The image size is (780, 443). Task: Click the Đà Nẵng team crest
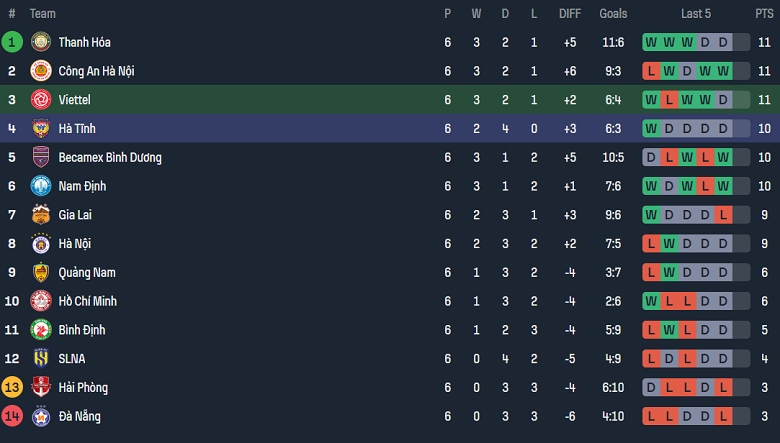[x=41, y=417]
